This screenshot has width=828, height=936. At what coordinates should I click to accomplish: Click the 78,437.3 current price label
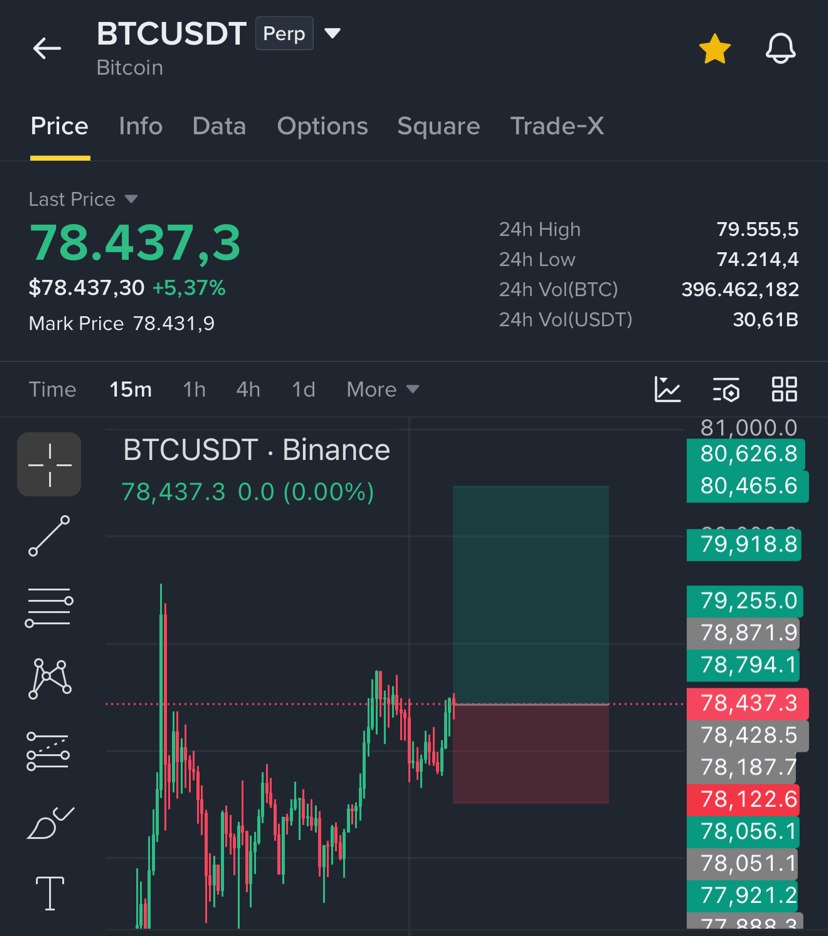point(747,703)
